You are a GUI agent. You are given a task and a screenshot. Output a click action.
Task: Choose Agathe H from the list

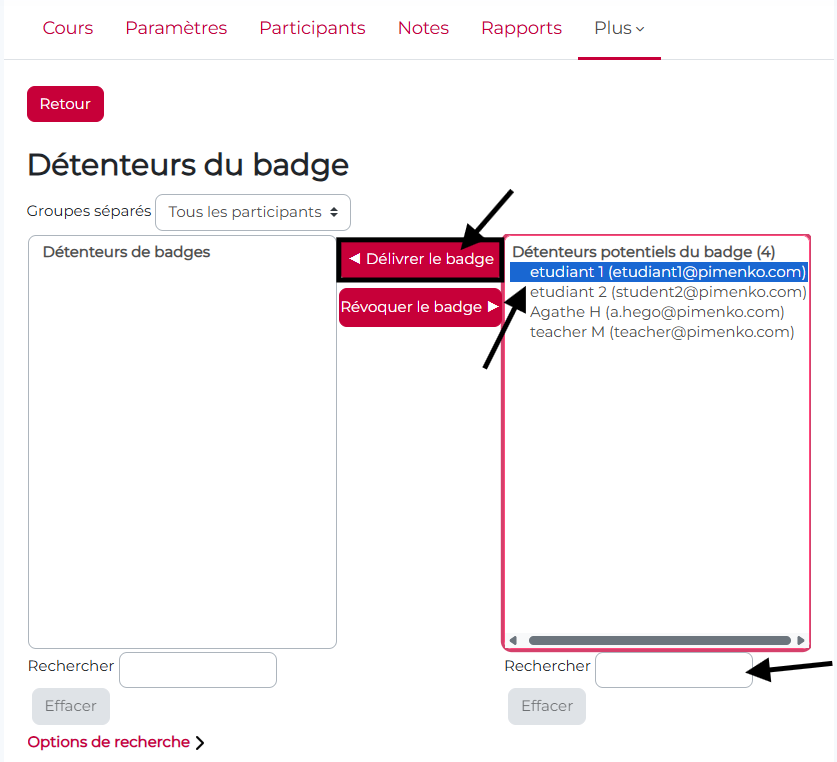[656, 312]
